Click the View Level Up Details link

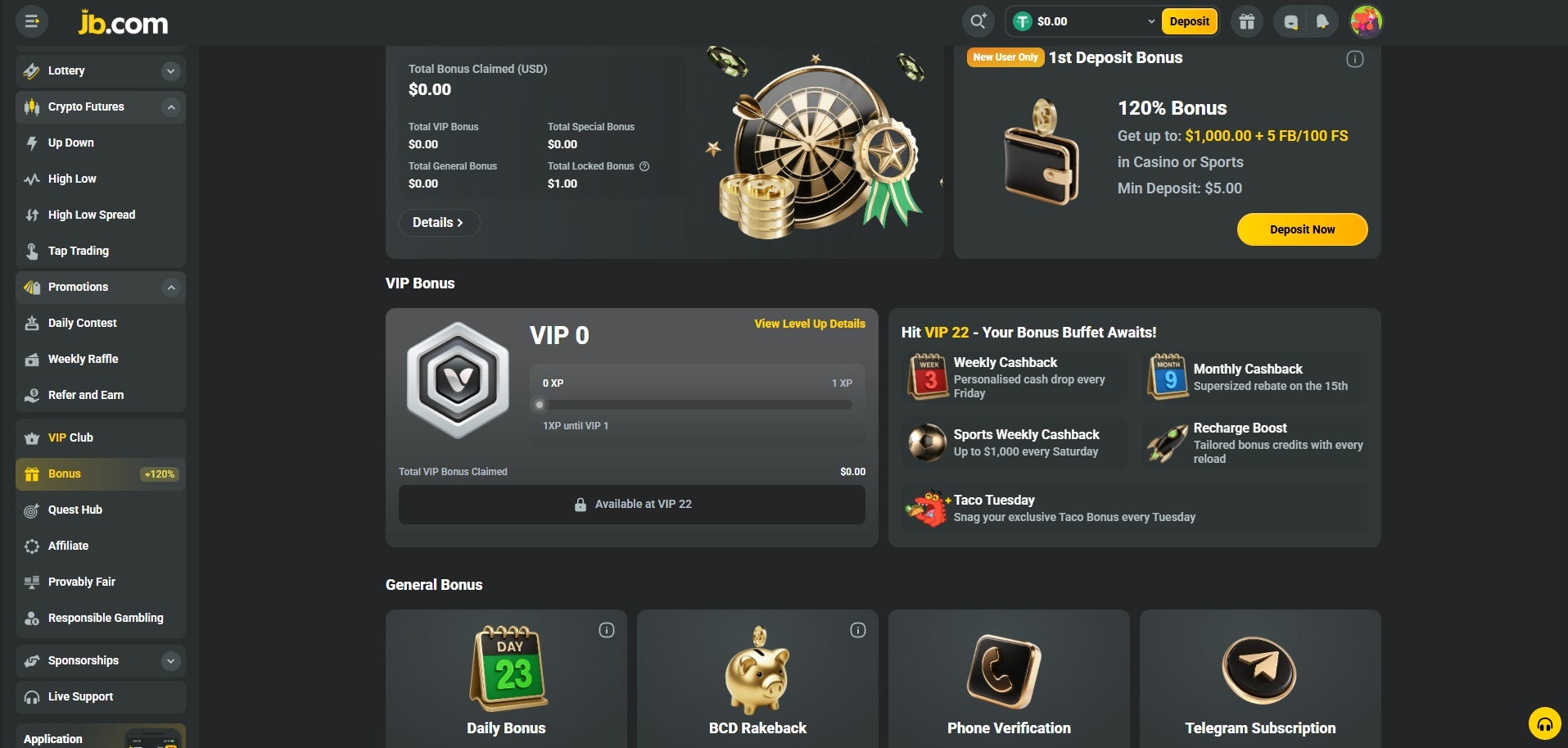click(810, 324)
